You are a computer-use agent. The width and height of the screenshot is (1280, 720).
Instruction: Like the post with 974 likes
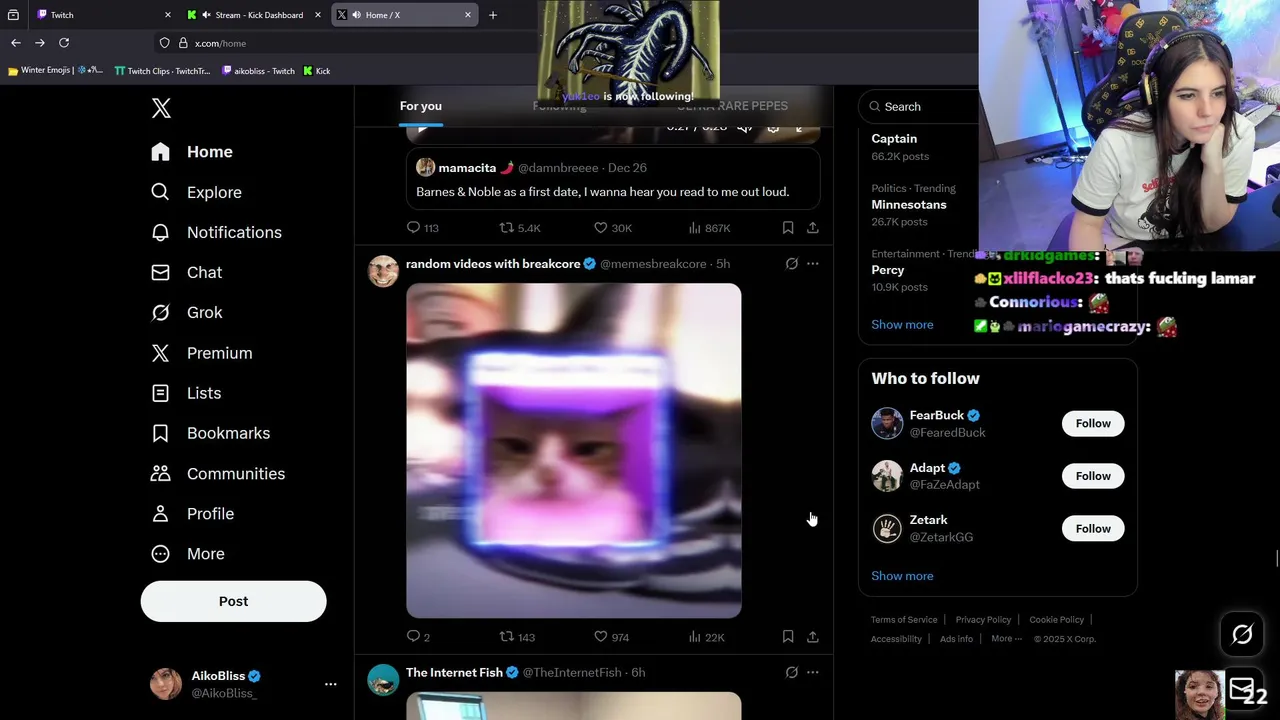point(611,637)
